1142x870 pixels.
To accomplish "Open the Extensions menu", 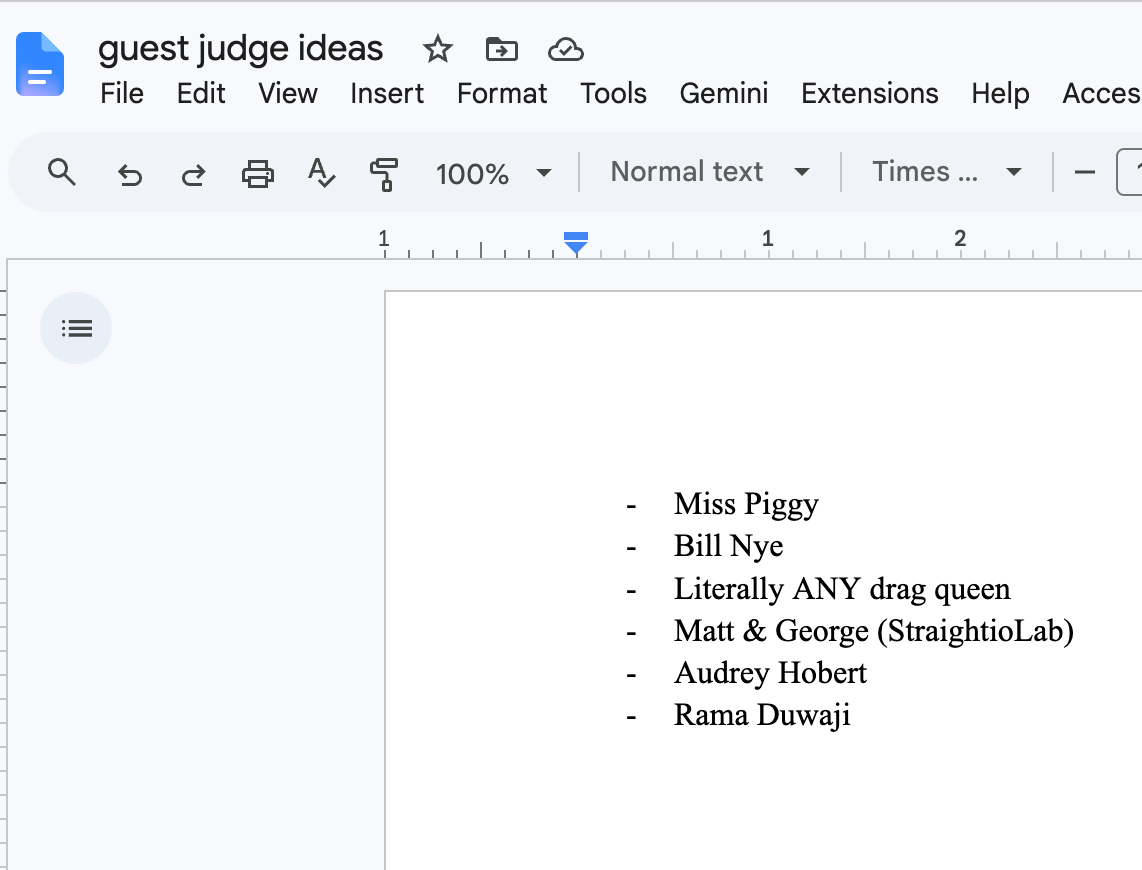I will 870,94.
